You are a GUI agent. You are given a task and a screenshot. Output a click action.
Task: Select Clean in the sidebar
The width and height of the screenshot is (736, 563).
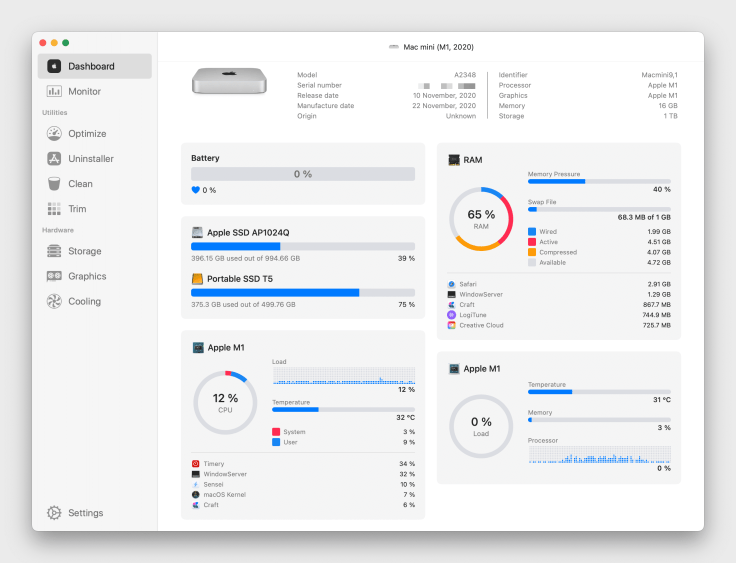[x=94, y=184]
